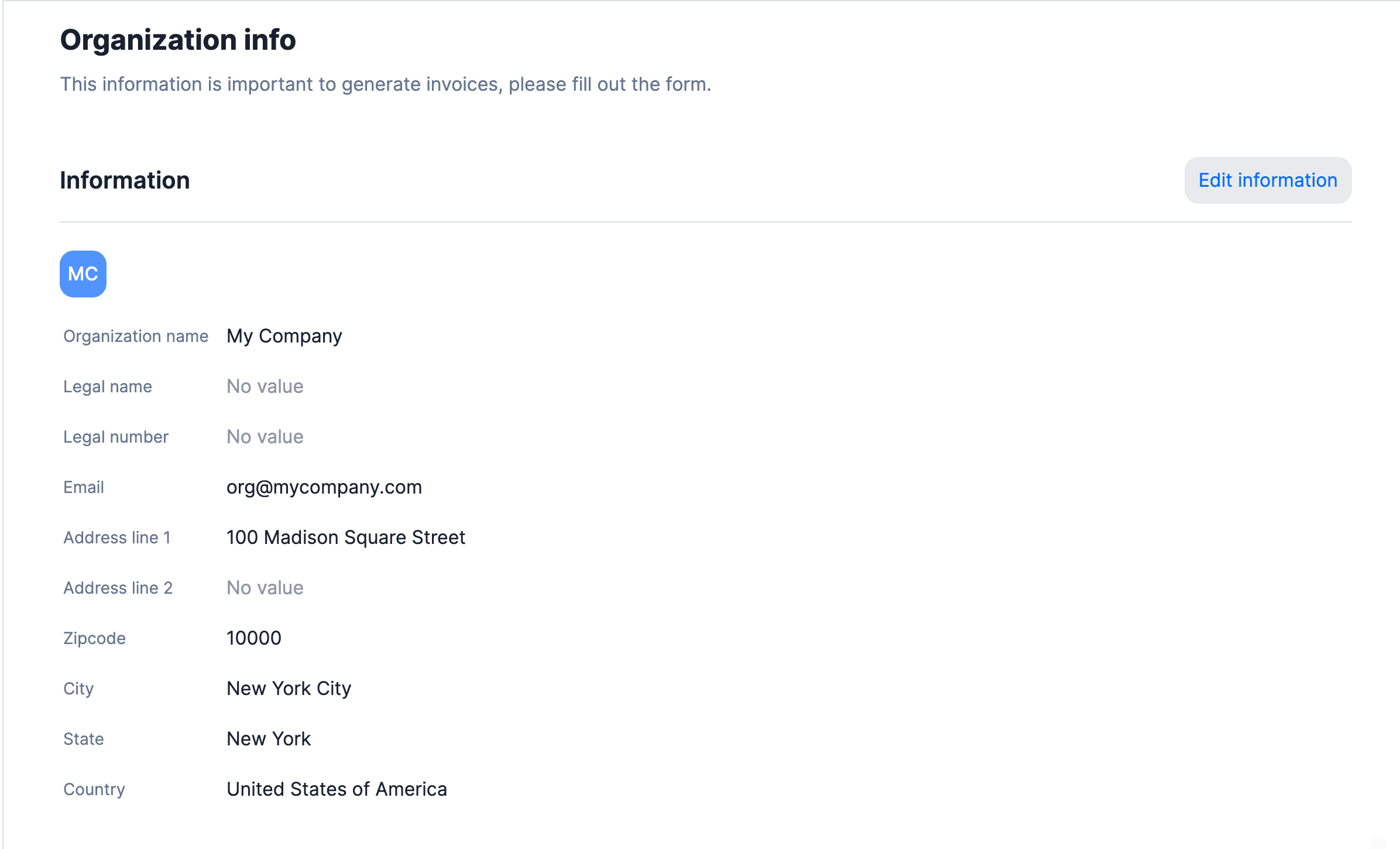Click the My Company organization name value
Viewport: 1400px width, 849px height.
click(284, 336)
